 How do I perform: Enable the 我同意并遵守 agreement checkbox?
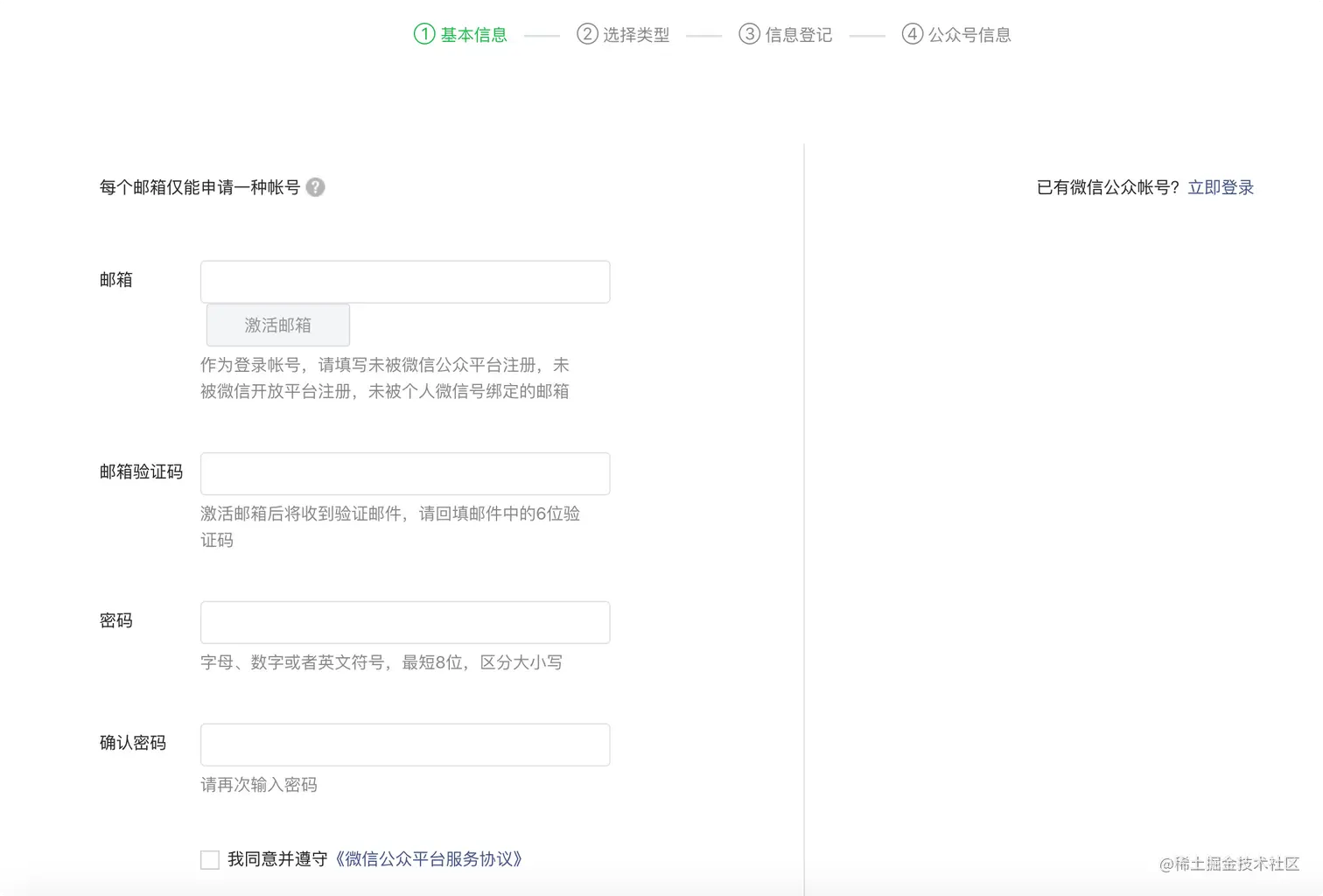tap(209, 859)
